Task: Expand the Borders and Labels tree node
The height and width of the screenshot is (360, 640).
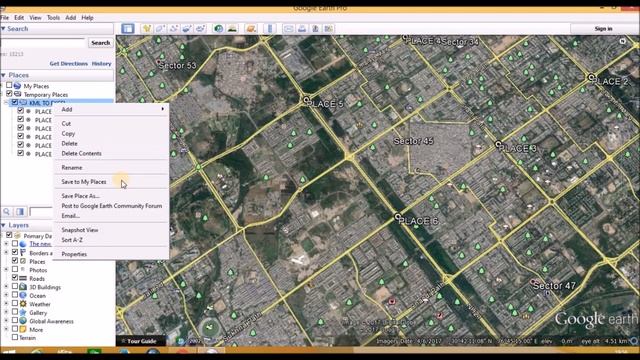Action: point(6,253)
